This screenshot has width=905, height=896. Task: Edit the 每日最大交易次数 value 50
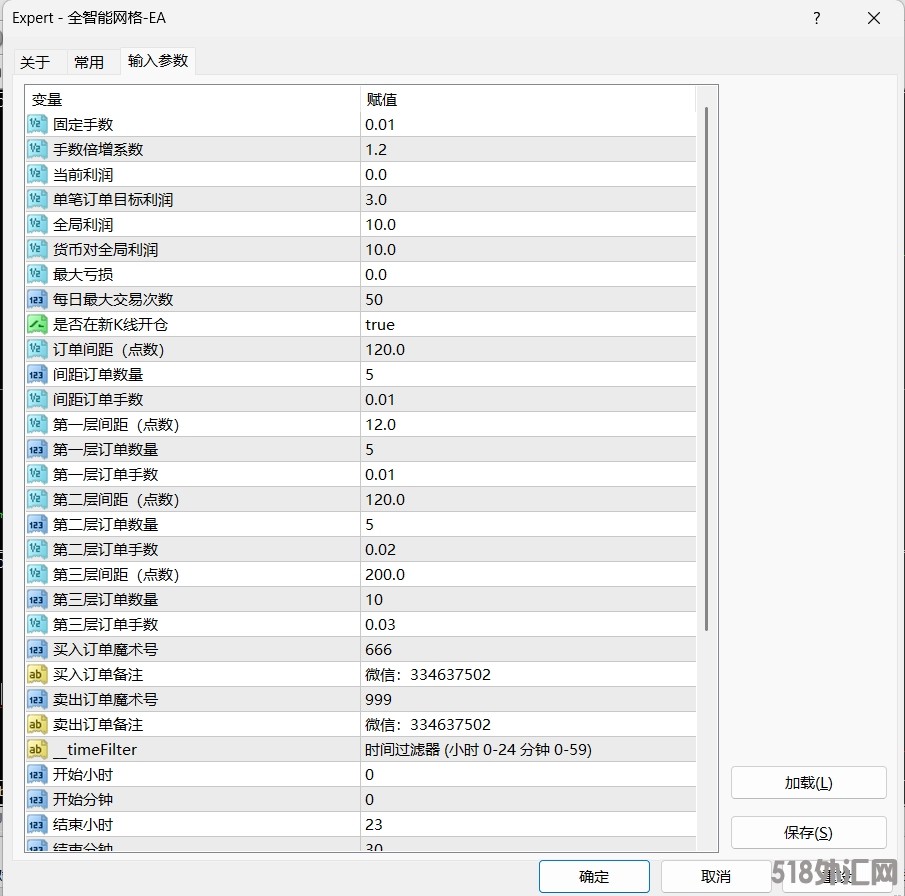click(x=528, y=299)
